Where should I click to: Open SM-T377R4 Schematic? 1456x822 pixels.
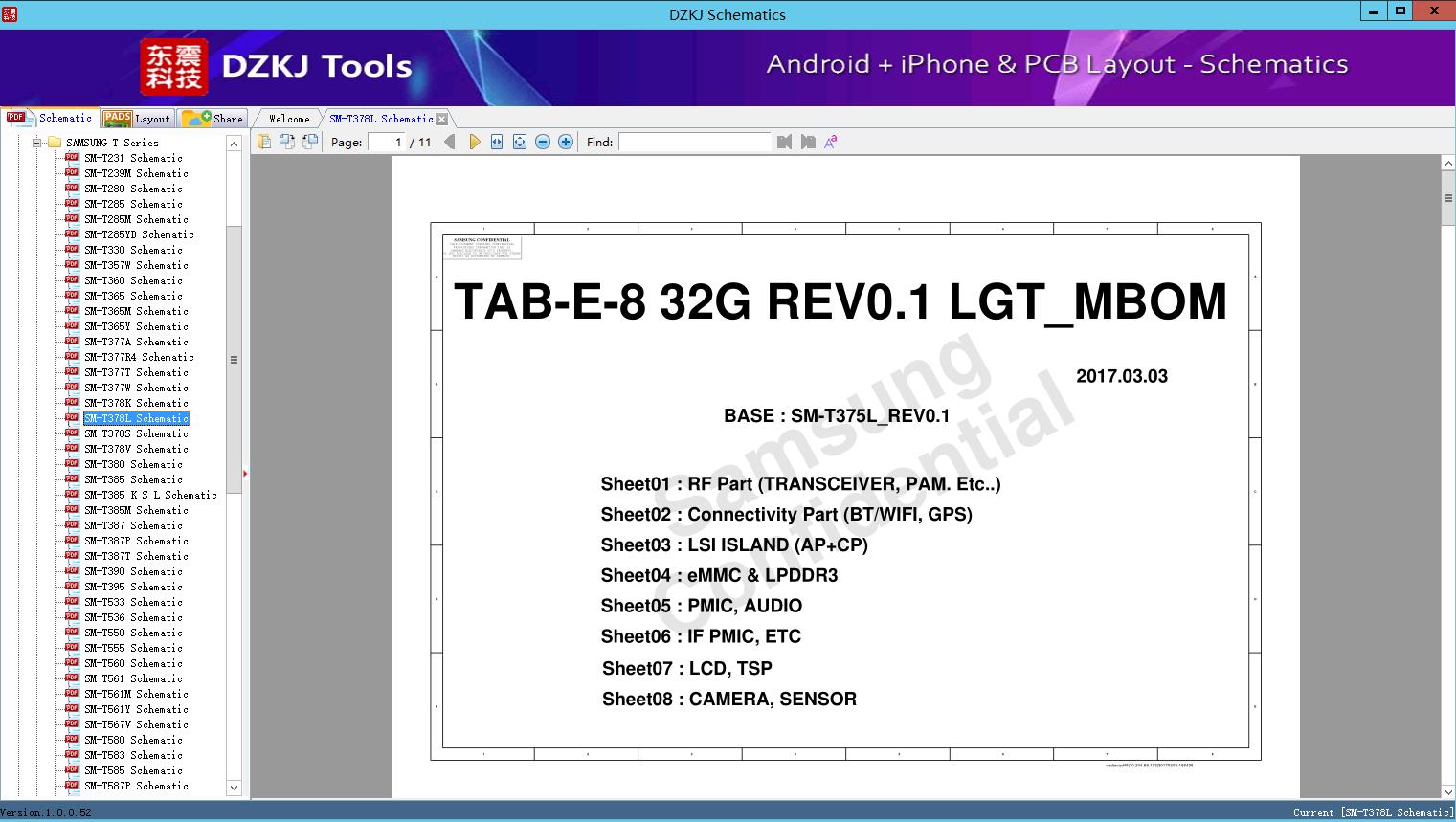pos(139,357)
